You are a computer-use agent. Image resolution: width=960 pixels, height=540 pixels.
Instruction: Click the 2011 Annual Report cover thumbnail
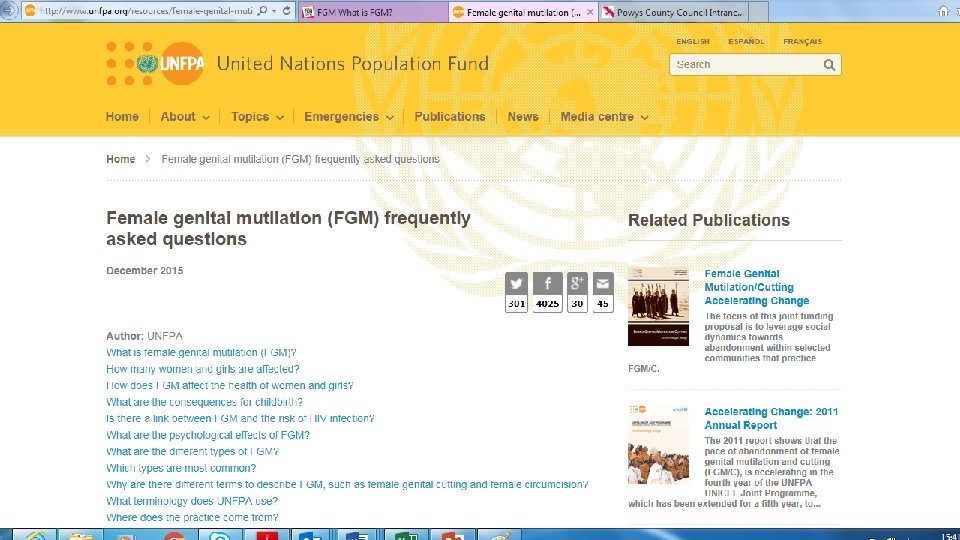tap(658, 444)
